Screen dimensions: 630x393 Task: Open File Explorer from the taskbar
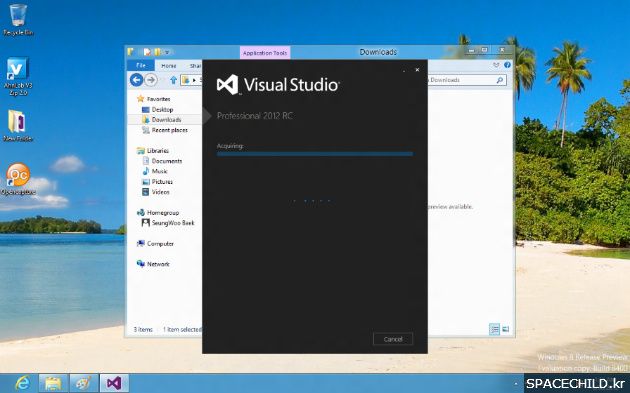53,383
